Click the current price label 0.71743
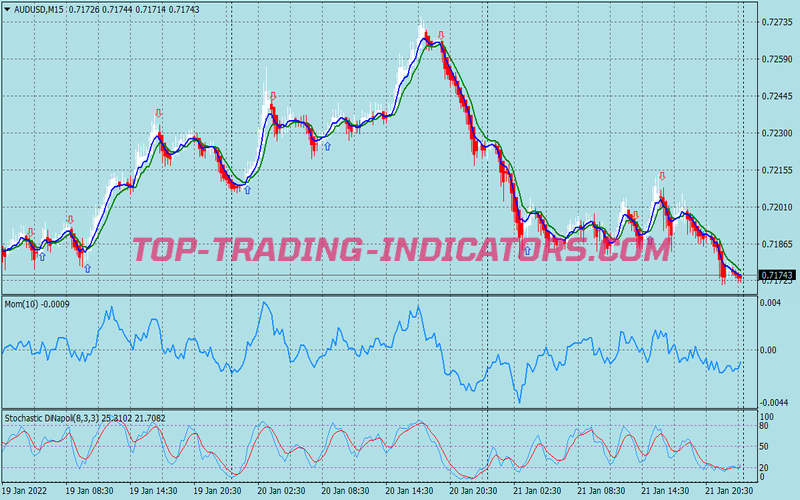800x500 pixels. tap(776, 275)
